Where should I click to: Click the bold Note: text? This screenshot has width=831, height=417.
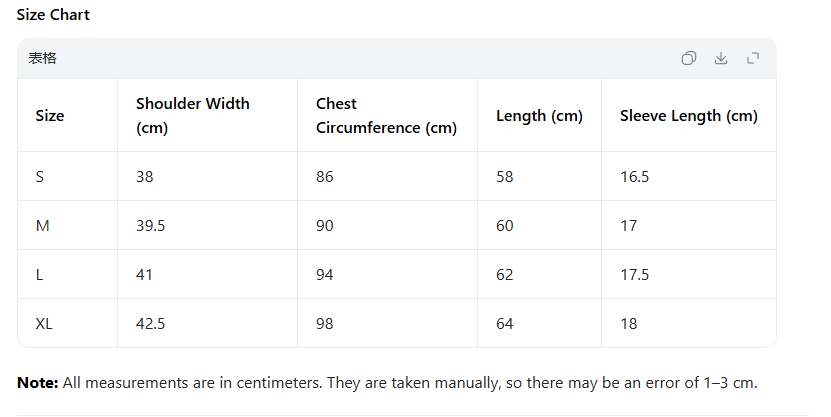point(38,383)
